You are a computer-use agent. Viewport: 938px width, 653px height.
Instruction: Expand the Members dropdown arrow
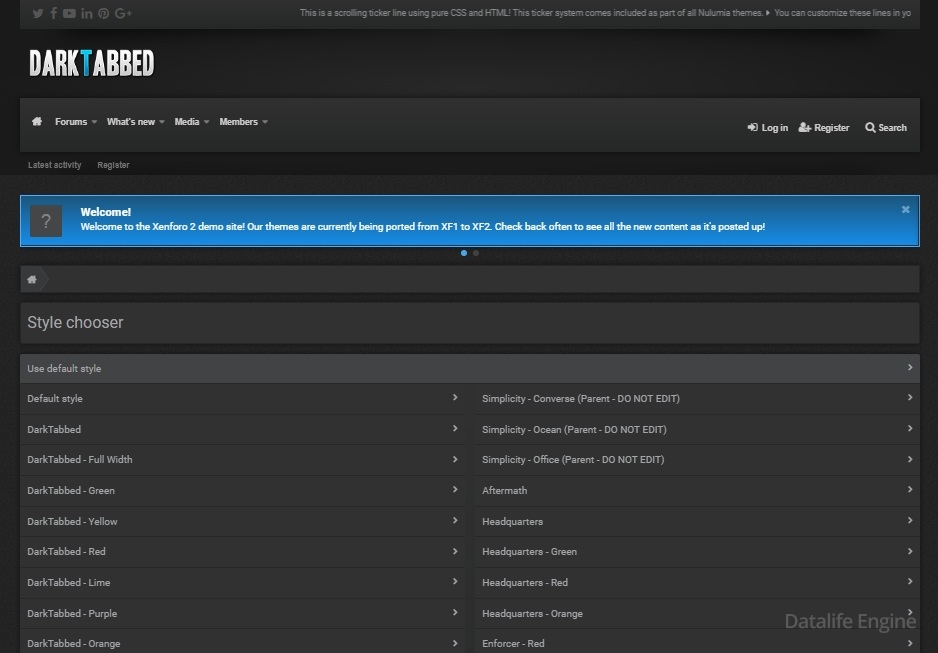click(265, 122)
